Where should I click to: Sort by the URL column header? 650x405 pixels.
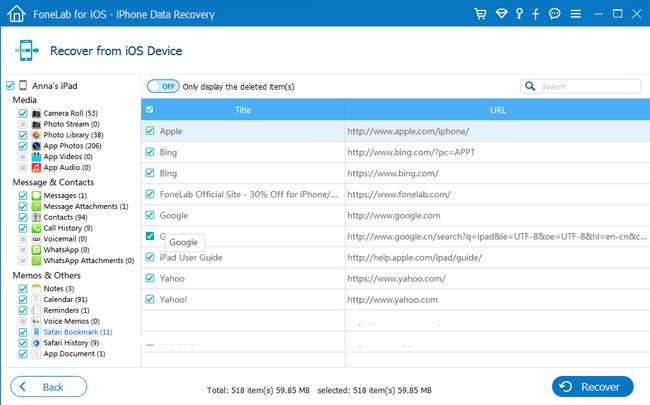(497, 110)
